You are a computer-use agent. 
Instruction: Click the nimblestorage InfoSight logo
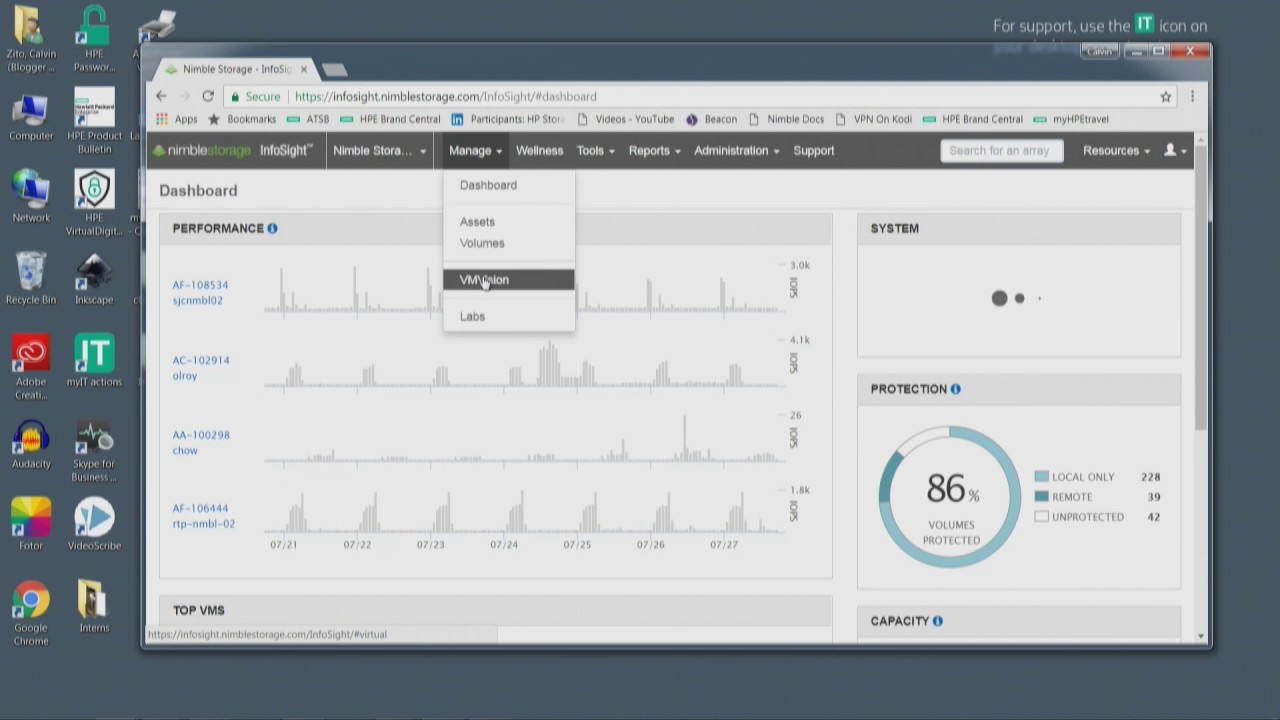pyautogui.click(x=232, y=150)
